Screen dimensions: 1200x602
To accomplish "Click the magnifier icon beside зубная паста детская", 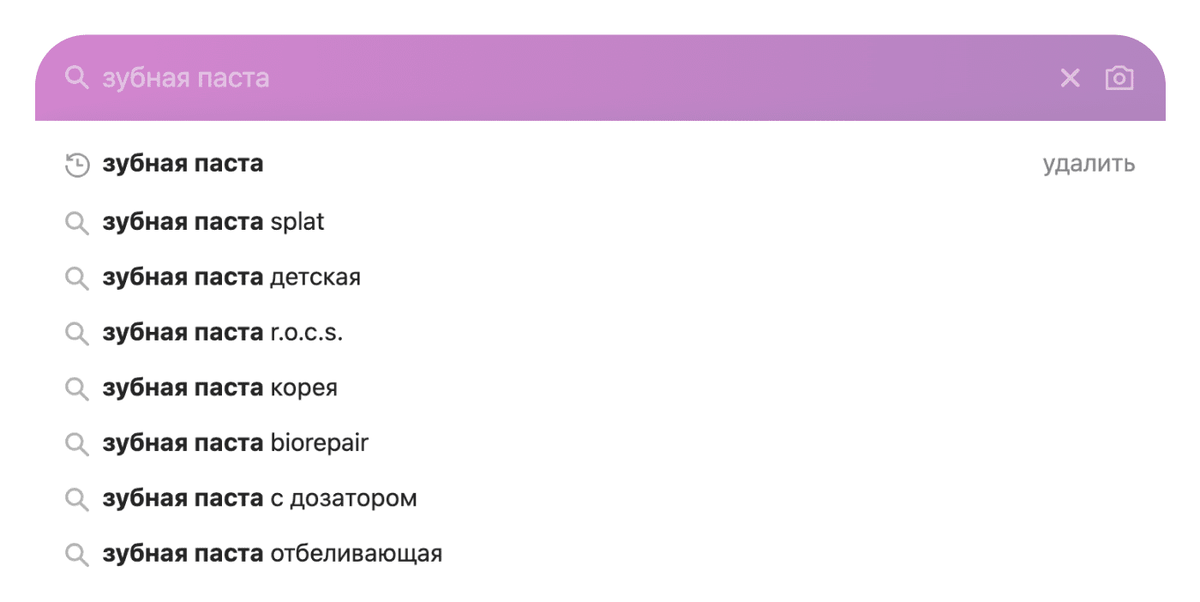I will tap(77, 277).
